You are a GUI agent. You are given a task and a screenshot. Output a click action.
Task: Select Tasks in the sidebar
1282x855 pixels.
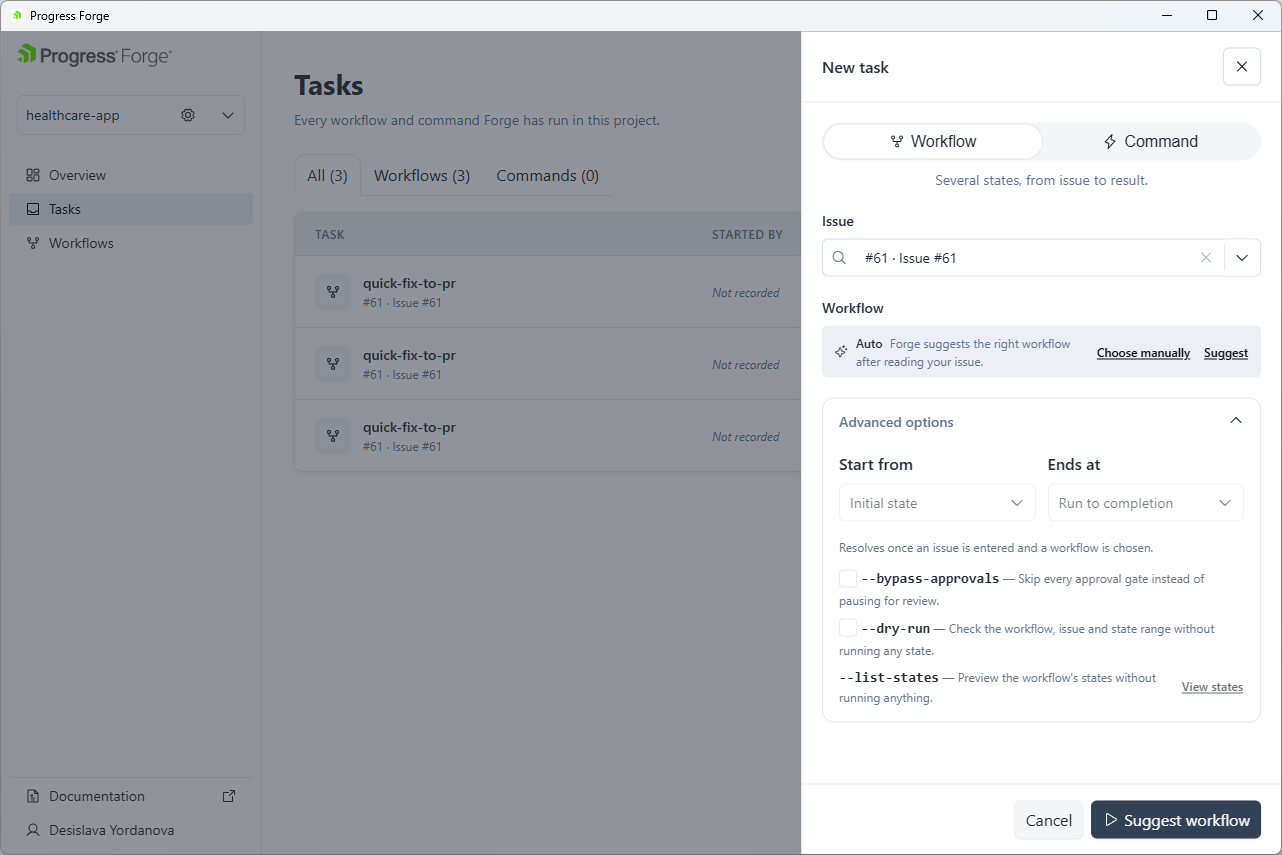[131, 209]
